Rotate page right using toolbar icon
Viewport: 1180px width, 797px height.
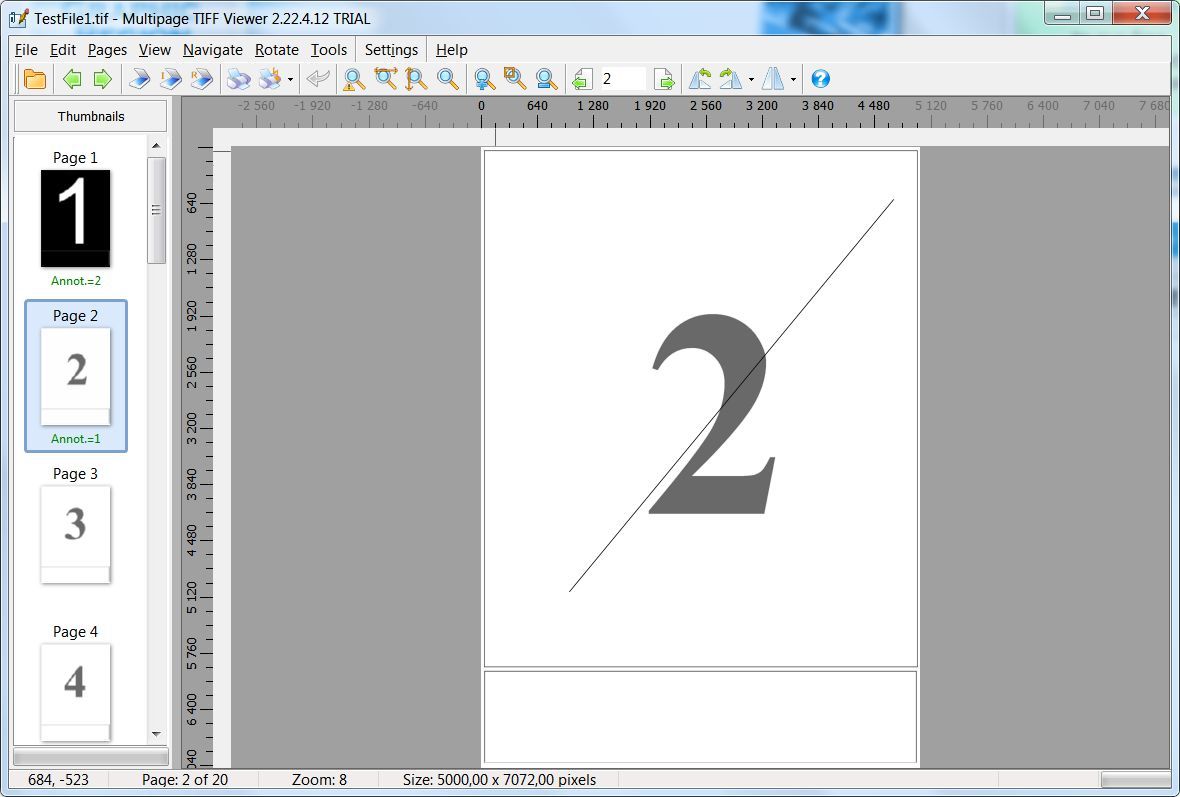tap(731, 79)
